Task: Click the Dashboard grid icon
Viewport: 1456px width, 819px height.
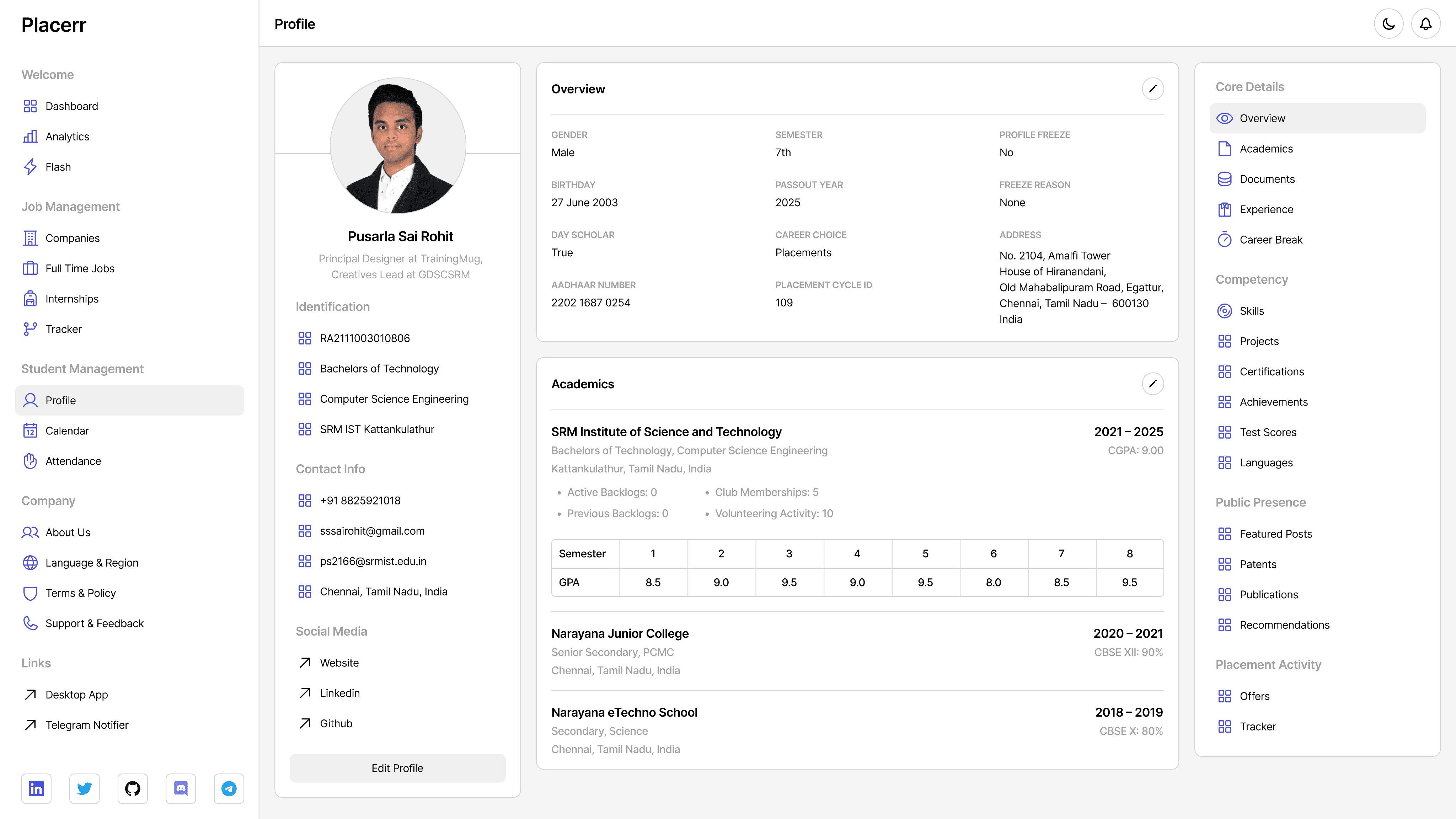Action: coord(30,106)
